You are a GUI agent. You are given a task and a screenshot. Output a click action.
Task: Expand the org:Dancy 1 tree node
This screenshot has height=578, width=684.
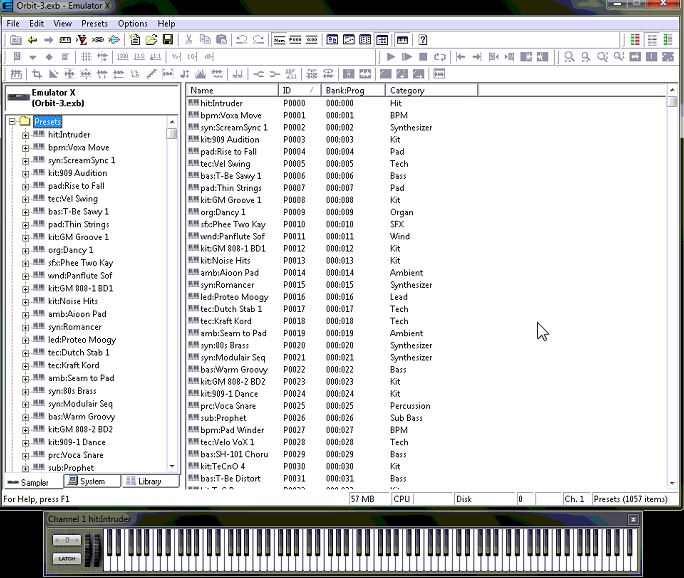tap(25, 251)
